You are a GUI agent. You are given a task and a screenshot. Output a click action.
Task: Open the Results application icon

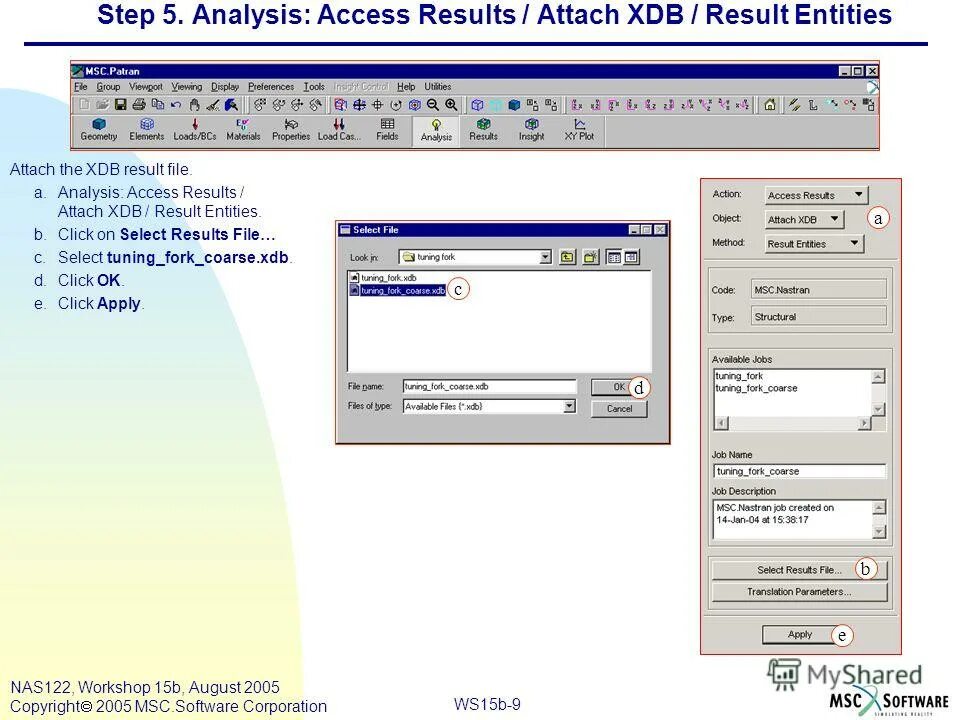483,128
